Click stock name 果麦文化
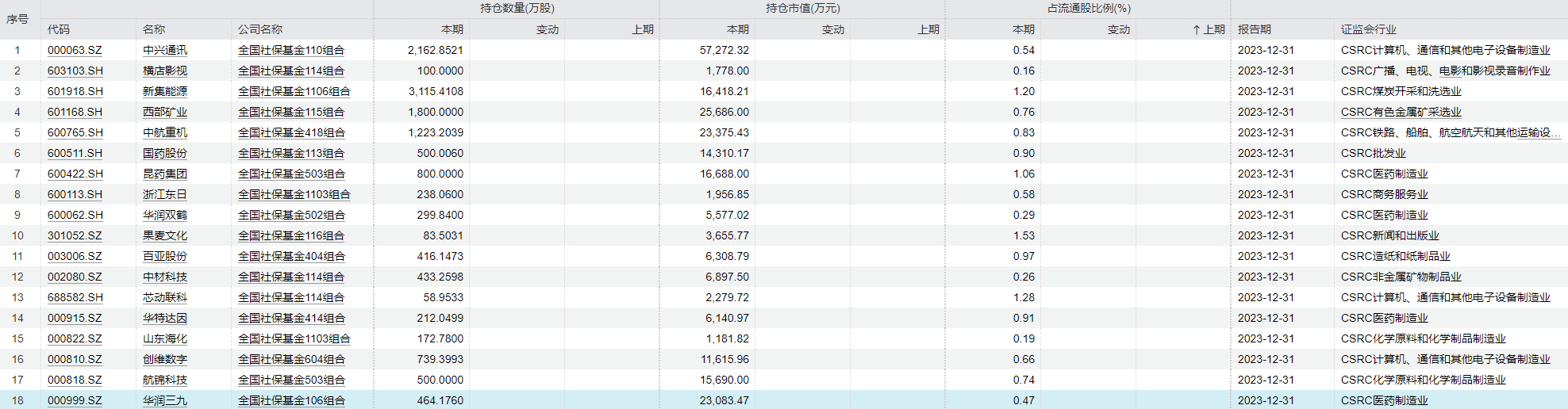Image resolution: width=1568 pixels, height=409 pixels. (x=165, y=235)
